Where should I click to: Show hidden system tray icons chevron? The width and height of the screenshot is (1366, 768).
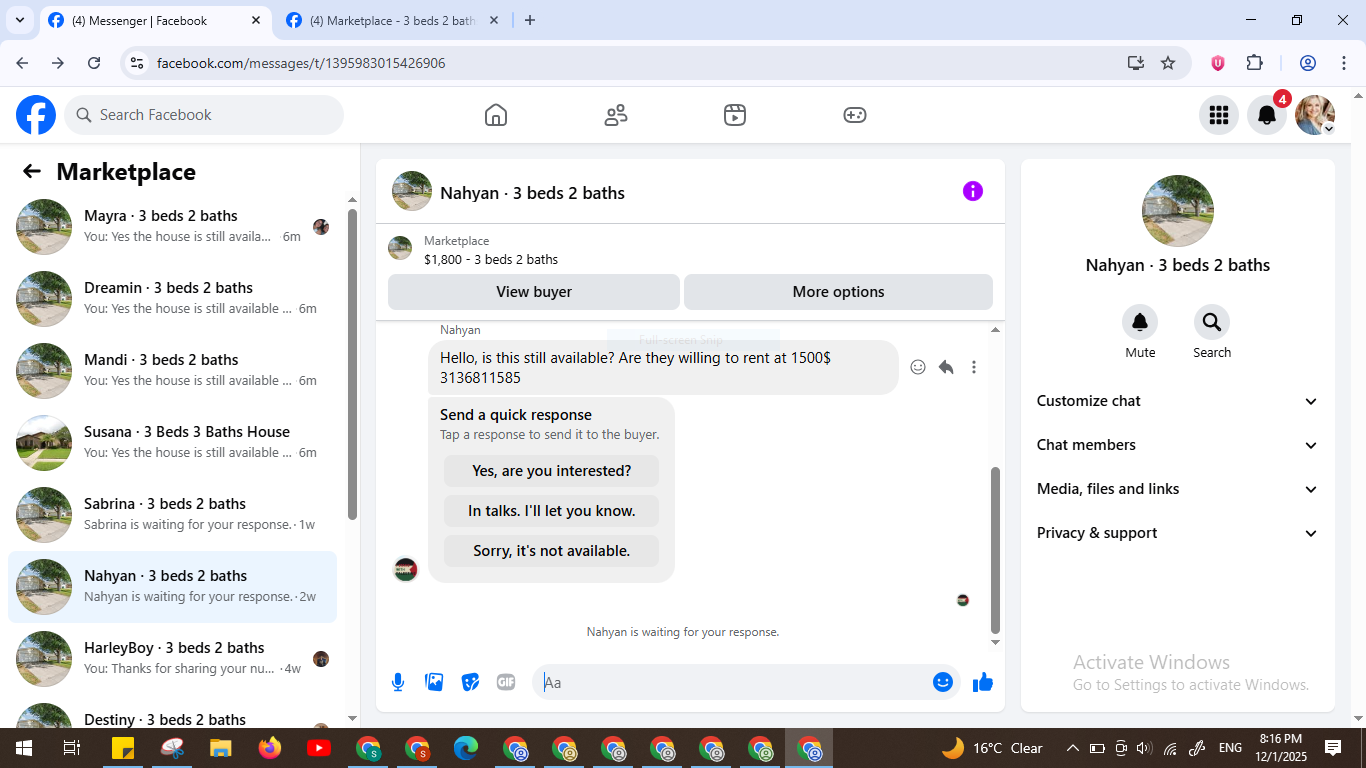[1073, 748]
